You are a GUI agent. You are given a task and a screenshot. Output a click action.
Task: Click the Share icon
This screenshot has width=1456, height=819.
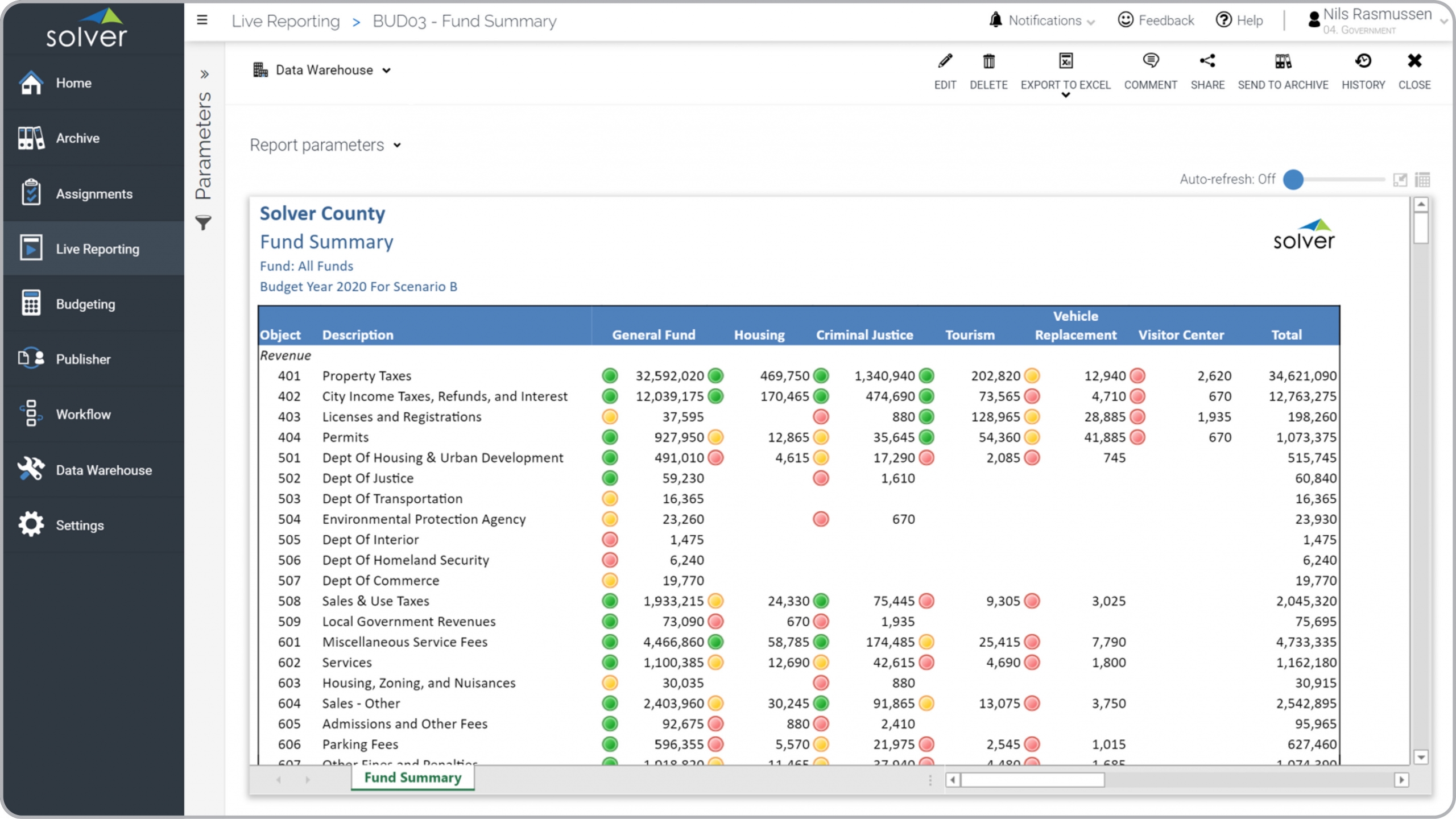click(x=1207, y=61)
